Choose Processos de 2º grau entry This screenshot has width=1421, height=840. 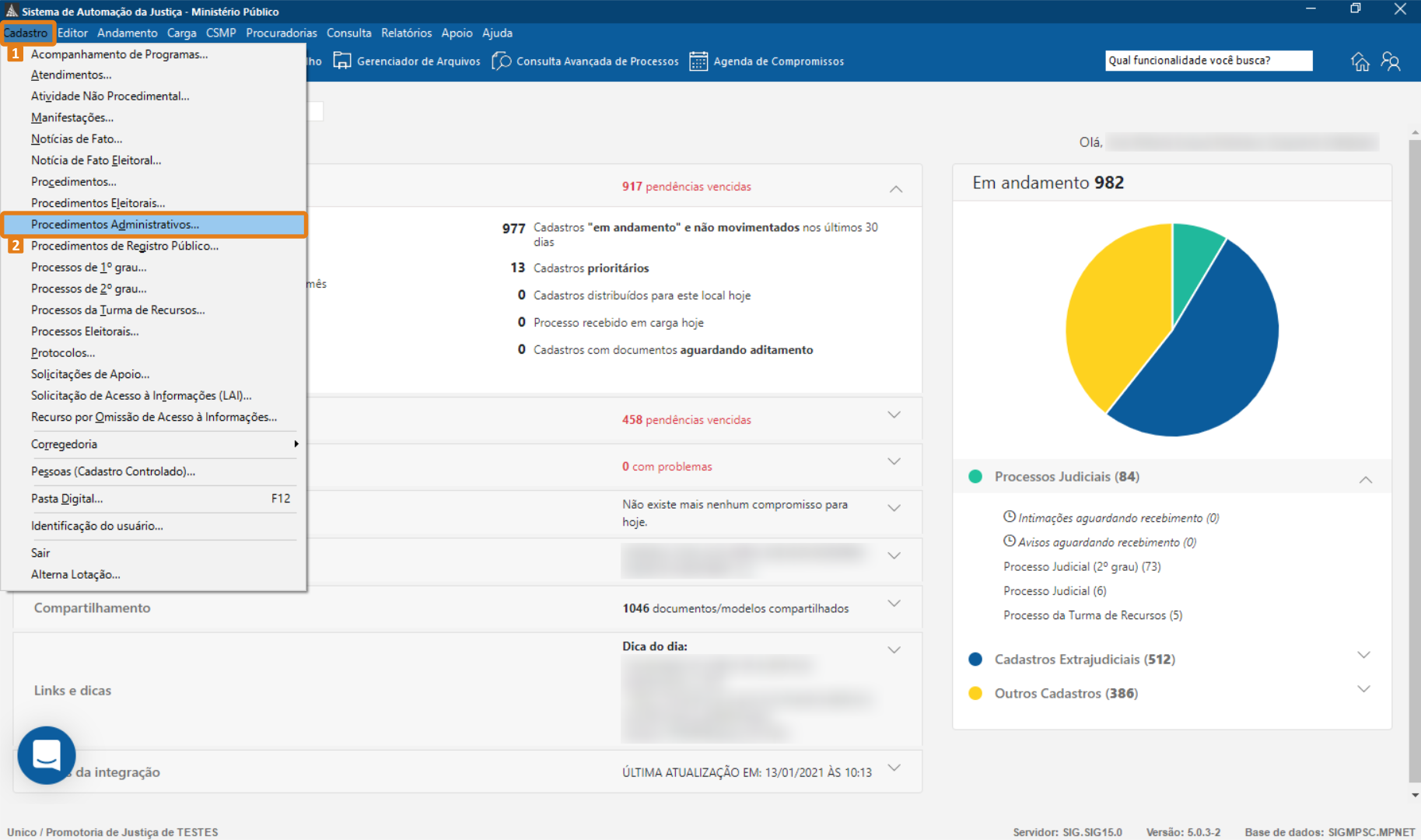click(154, 289)
